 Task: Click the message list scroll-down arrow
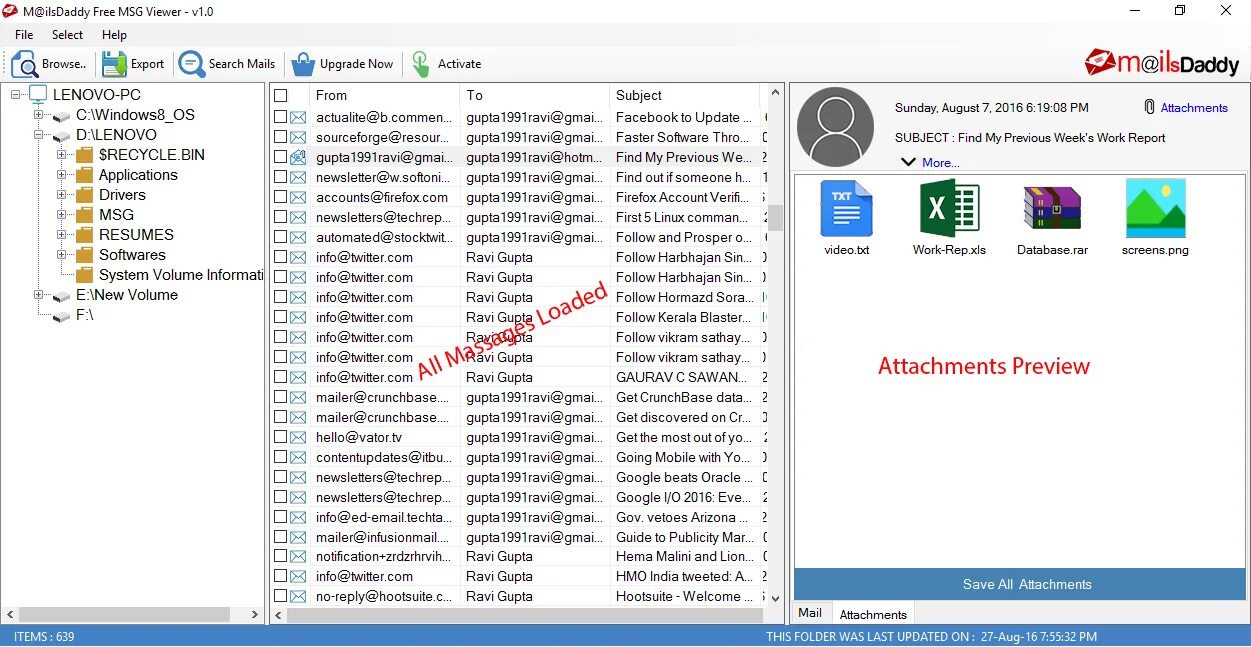point(775,597)
